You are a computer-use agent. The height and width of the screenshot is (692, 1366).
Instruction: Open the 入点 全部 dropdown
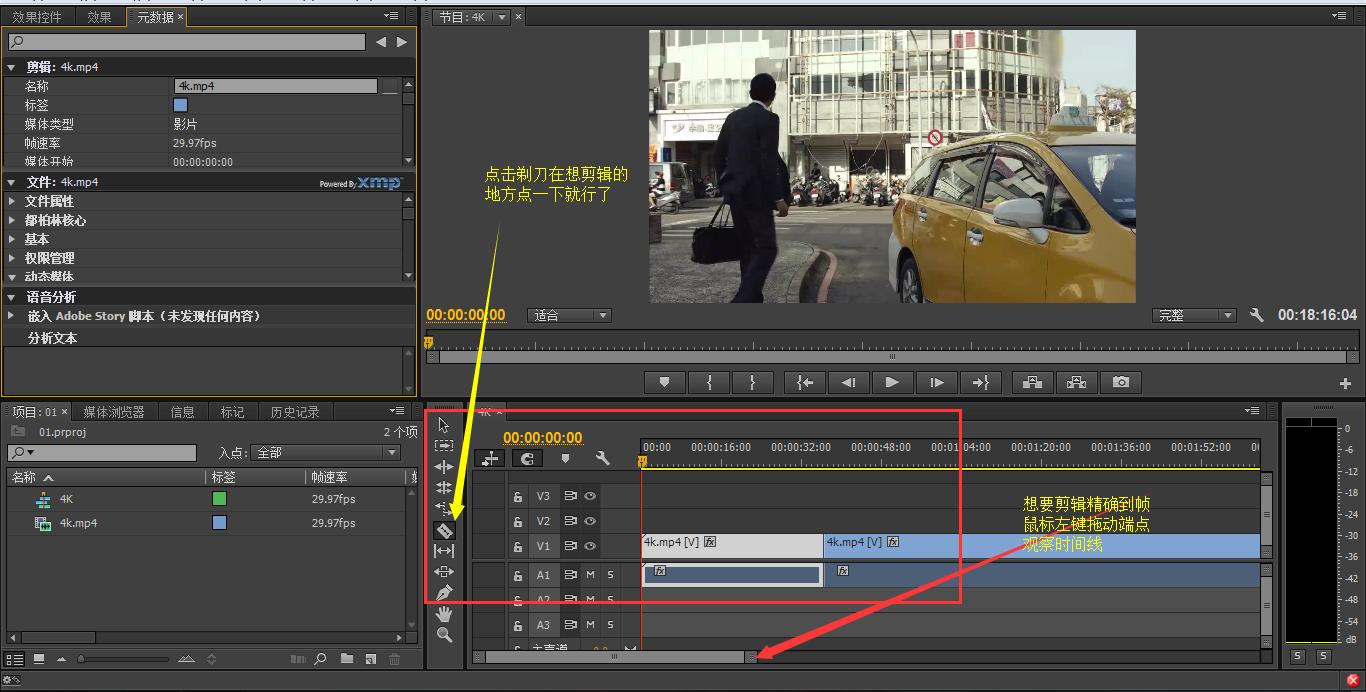point(325,453)
